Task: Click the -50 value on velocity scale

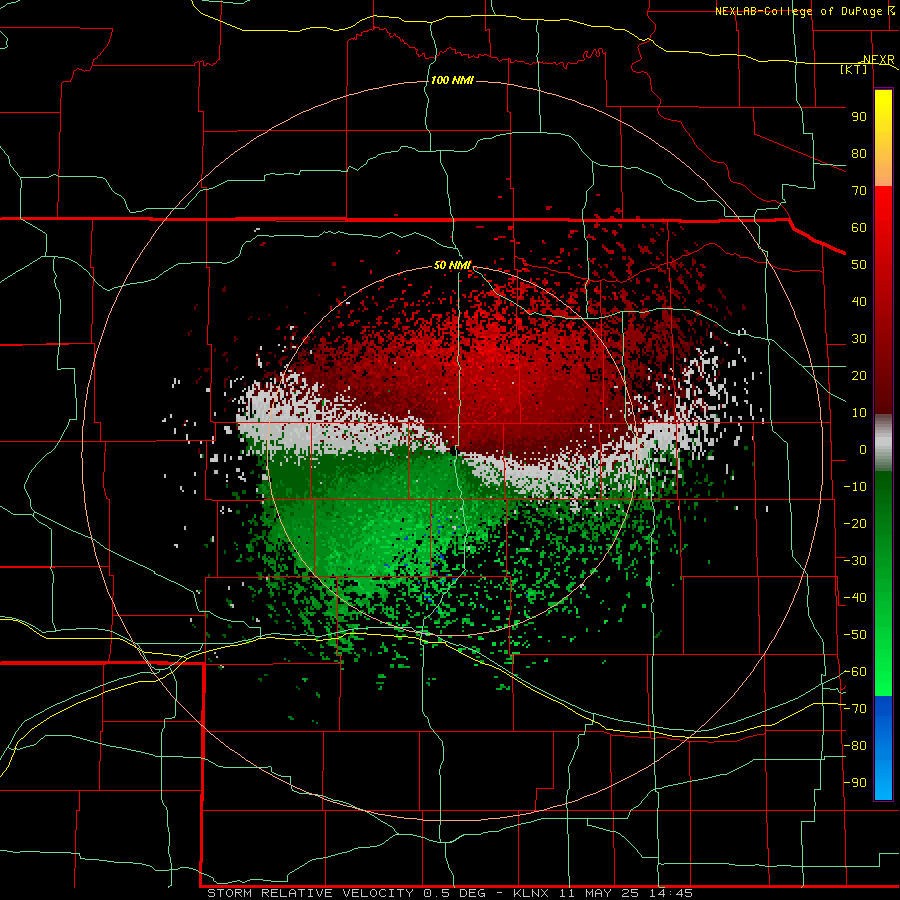Action: pyautogui.click(x=855, y=635)
